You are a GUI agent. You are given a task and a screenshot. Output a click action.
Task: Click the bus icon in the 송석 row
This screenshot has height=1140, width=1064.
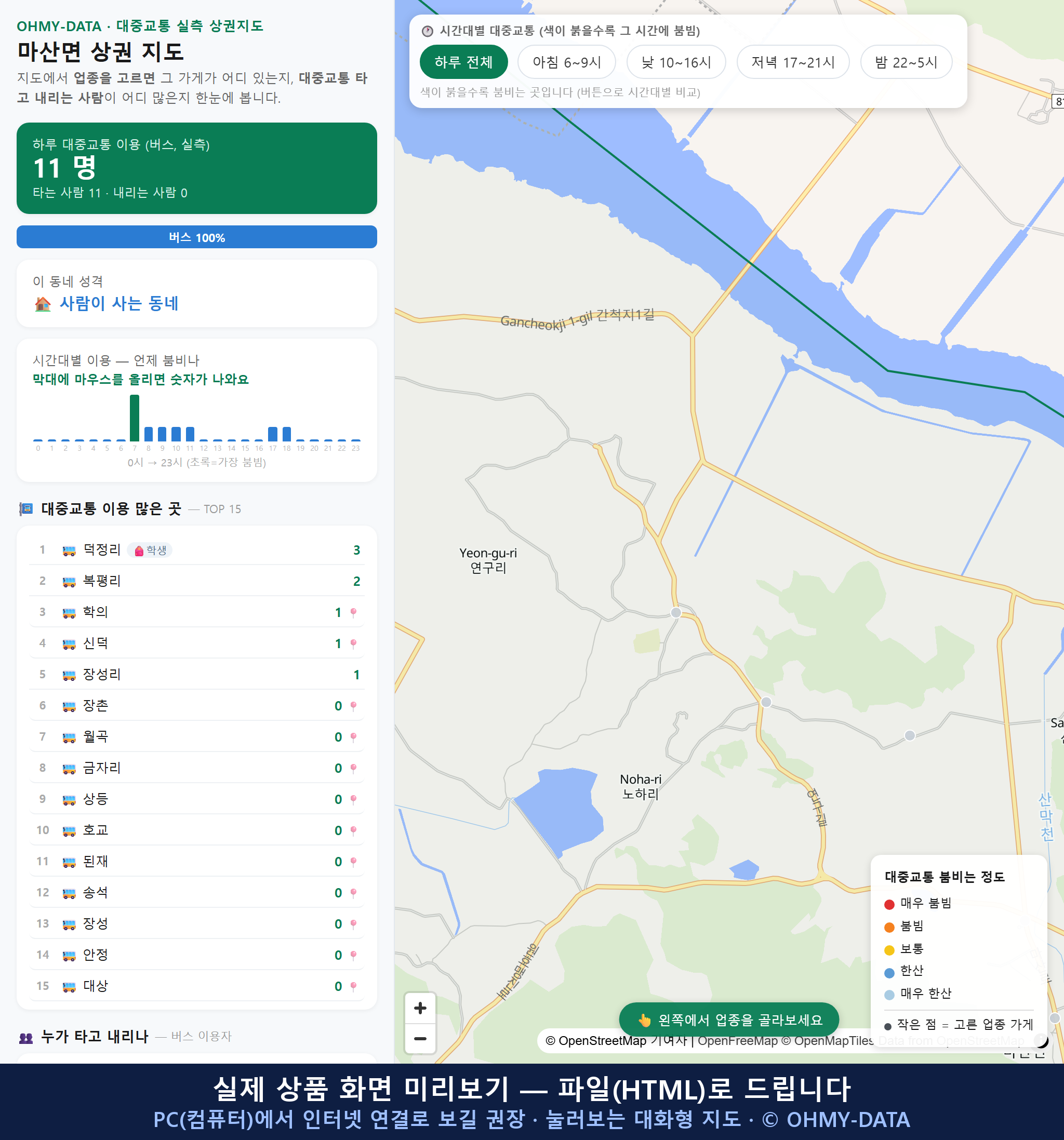click(69, 893)
